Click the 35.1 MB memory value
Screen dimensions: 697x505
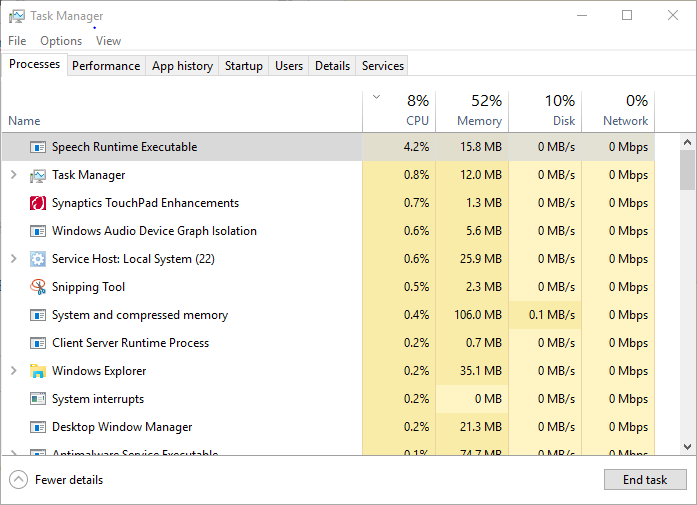pyautogui.click(x=481, y=371)
